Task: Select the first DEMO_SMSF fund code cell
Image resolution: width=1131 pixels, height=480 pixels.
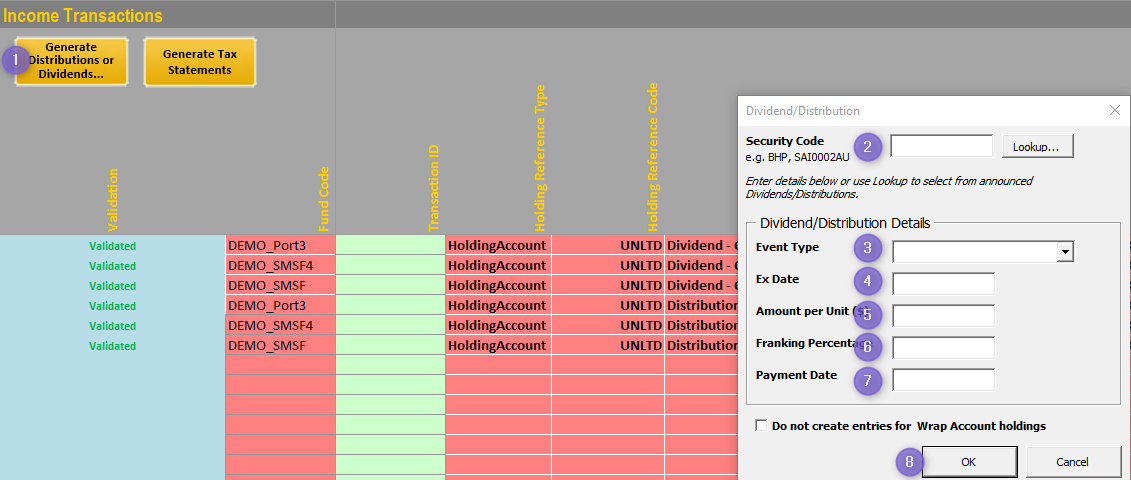Action: 281,285
